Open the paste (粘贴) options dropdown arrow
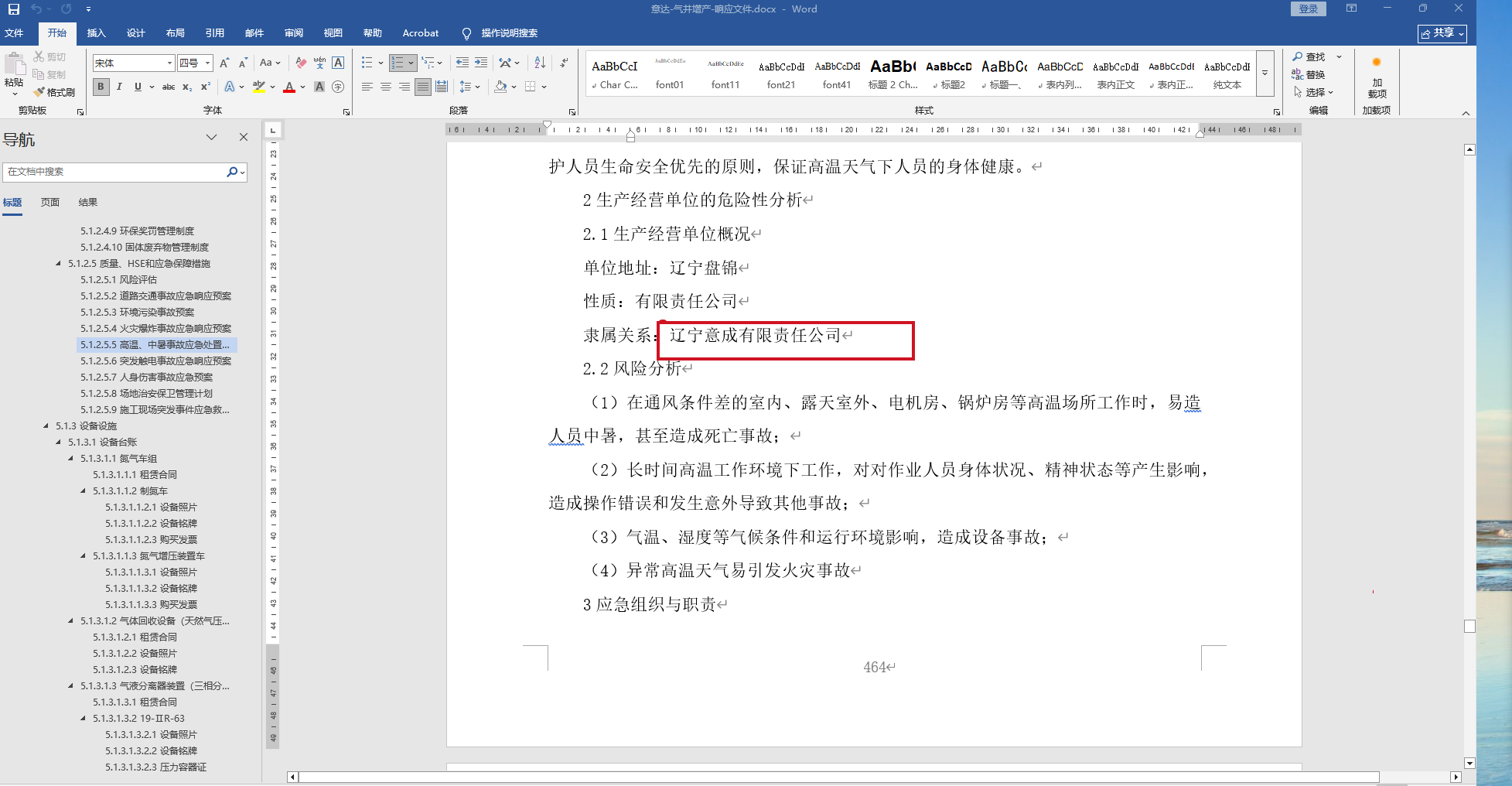The image size is (1512, 786). 14,94
